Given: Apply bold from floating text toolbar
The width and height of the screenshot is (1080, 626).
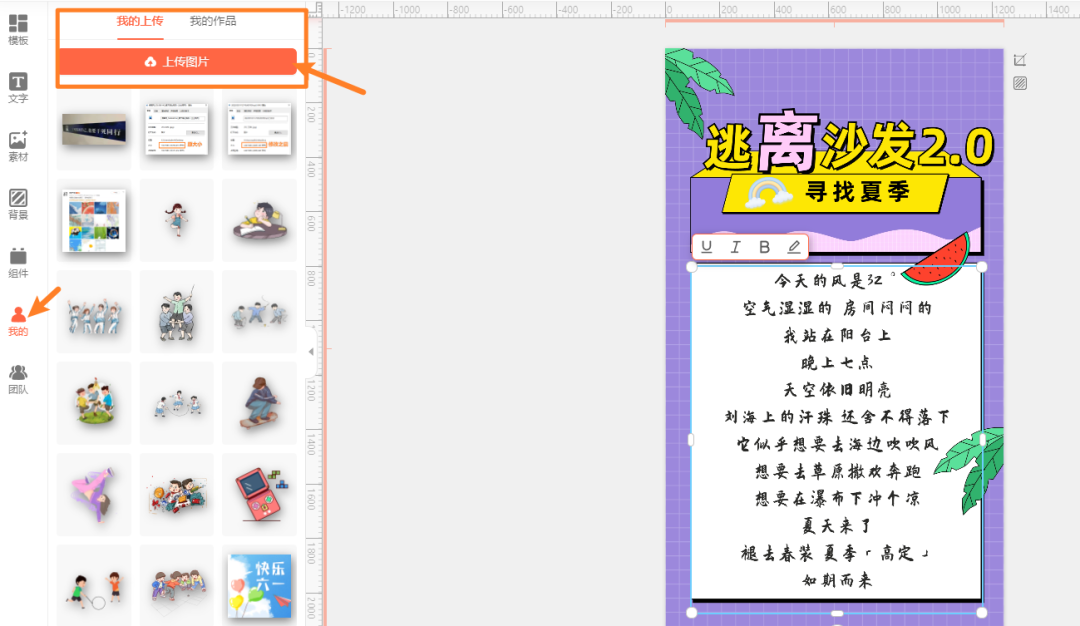Looking at the screenshot, I should click(765, 247).
